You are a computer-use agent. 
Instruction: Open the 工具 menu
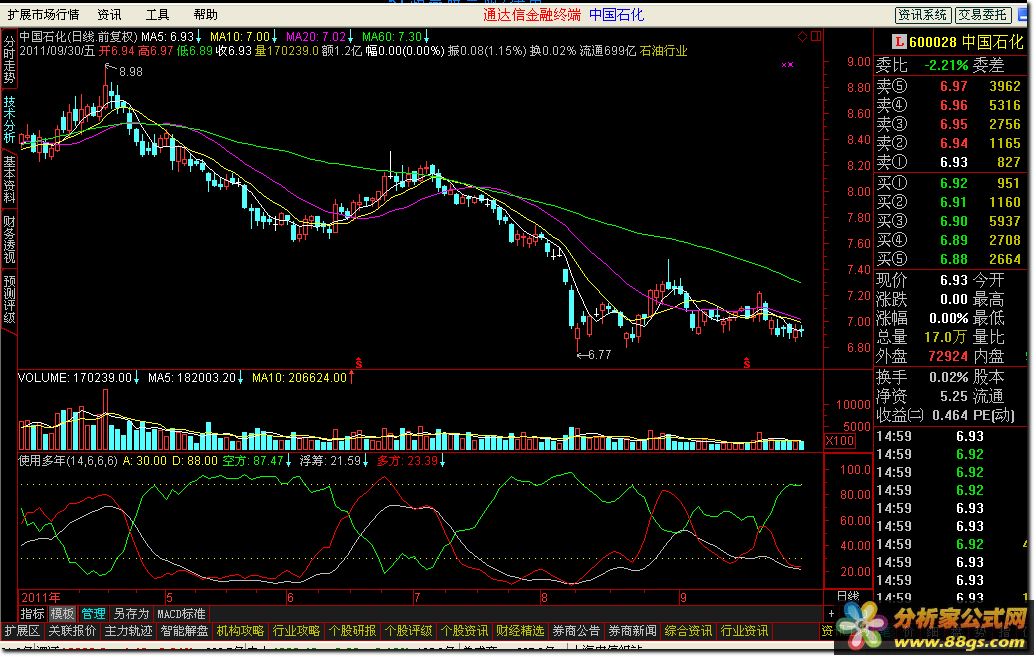pos(157,15)
